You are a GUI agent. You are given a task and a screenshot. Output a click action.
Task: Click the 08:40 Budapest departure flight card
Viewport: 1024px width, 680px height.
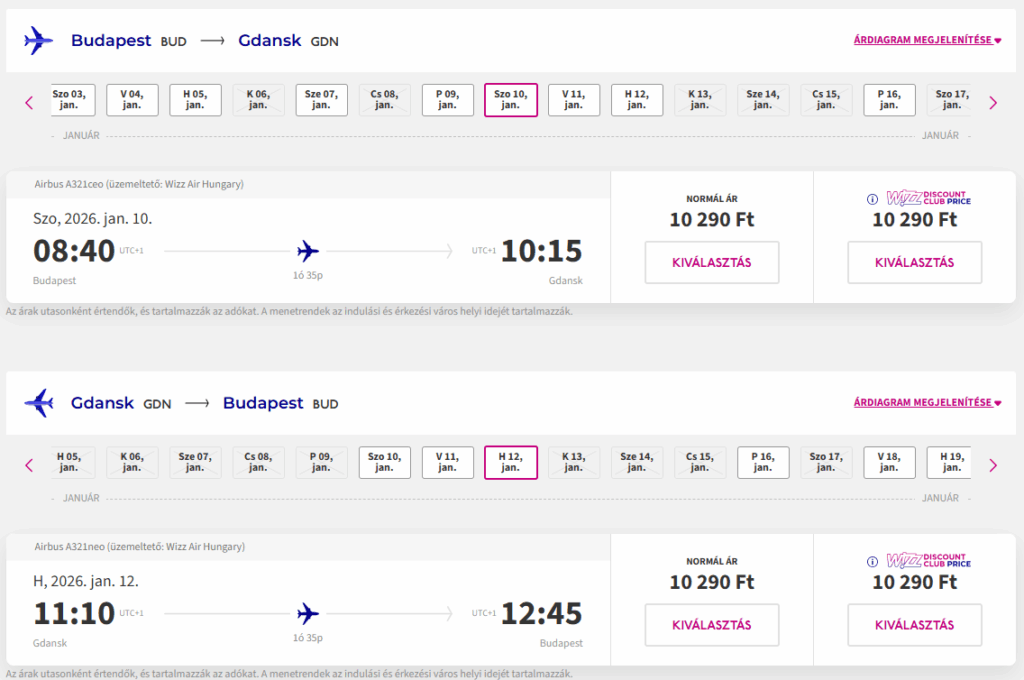point(307,250)
